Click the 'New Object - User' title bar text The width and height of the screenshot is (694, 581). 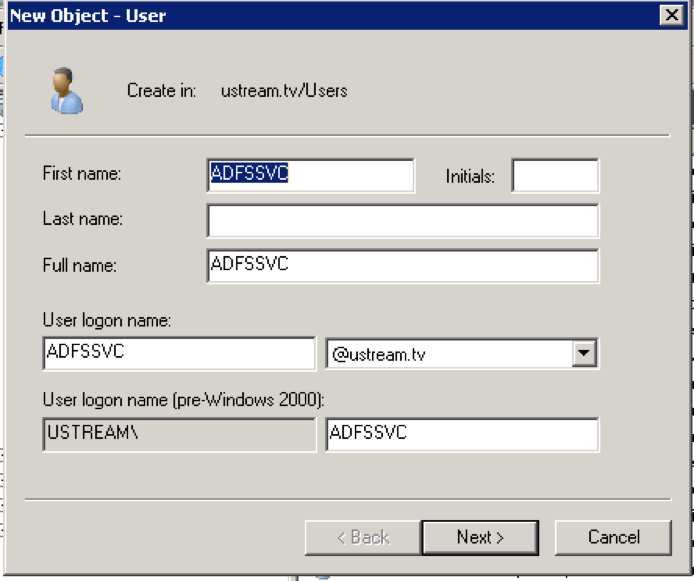[88, 16]
